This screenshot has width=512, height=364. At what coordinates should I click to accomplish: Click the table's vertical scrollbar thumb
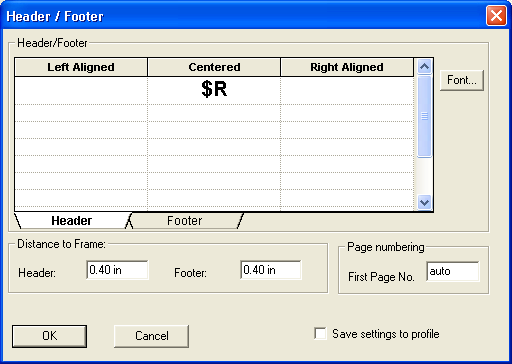[424, 116]
